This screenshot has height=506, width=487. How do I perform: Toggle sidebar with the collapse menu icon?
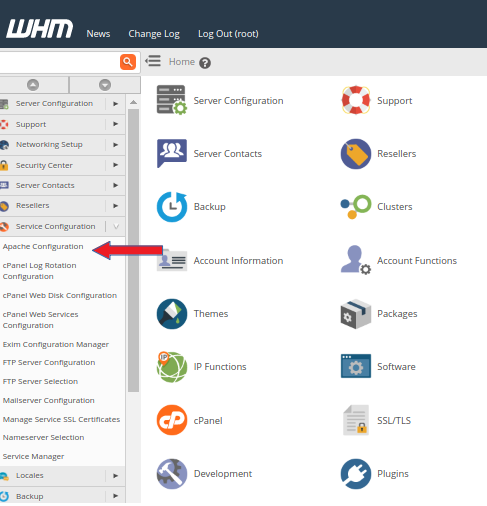coord(153,61)
